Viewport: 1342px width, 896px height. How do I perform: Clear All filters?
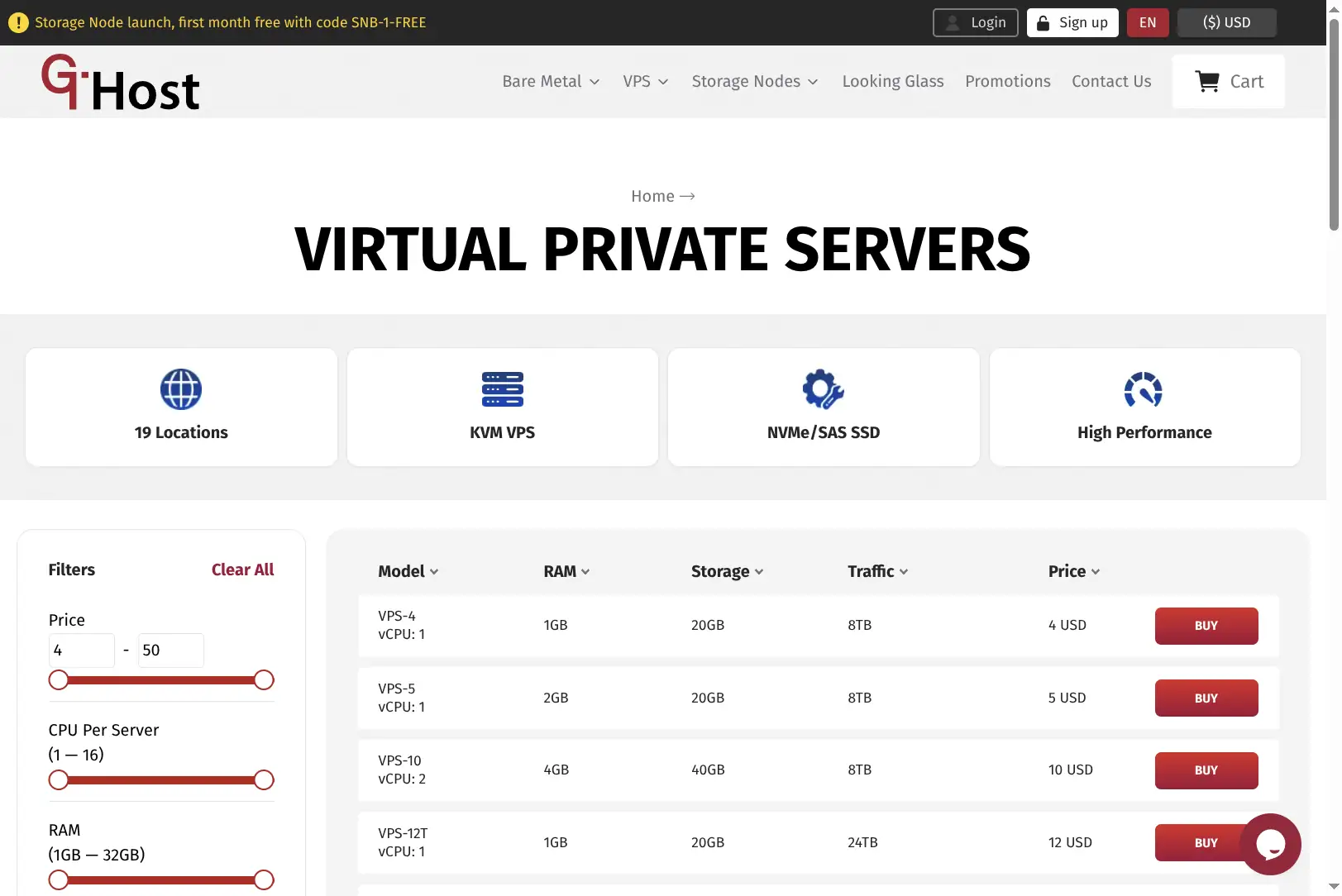pyautogui.click(x=242, y=570)
